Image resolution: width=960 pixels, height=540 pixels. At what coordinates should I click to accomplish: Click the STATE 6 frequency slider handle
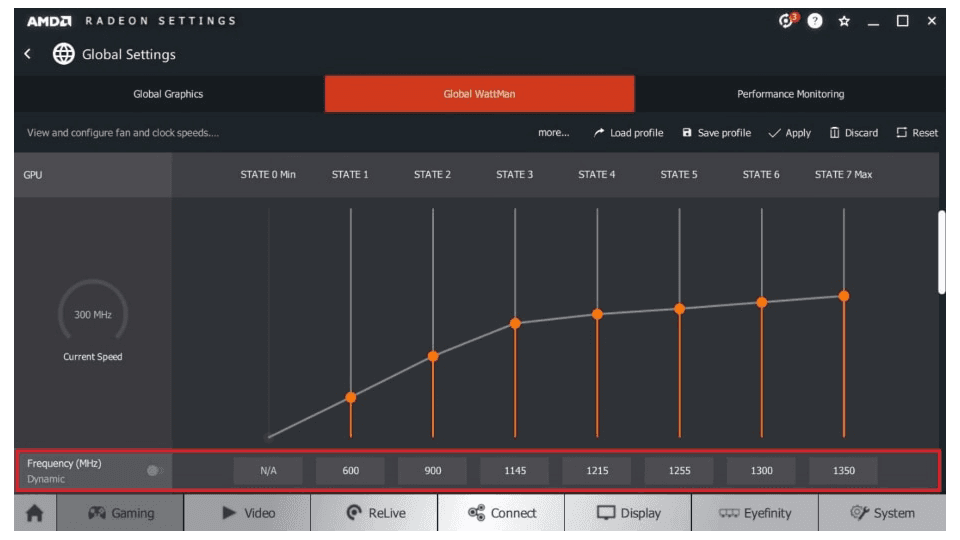762,302
